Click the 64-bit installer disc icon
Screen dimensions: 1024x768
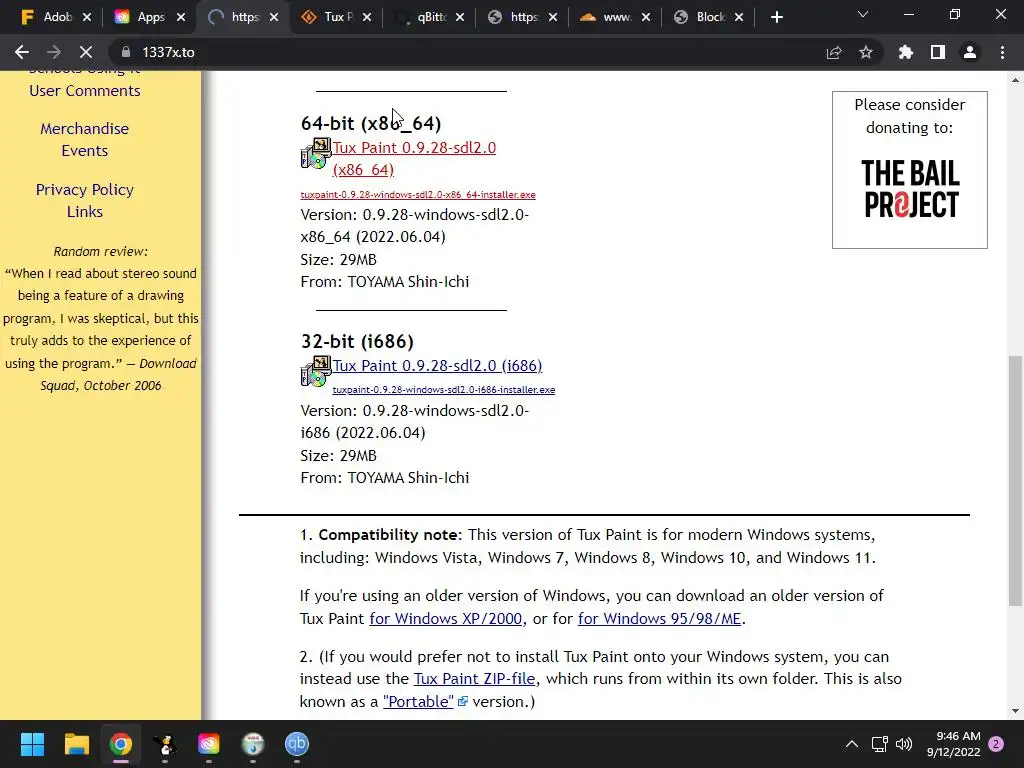click(316, 153)
